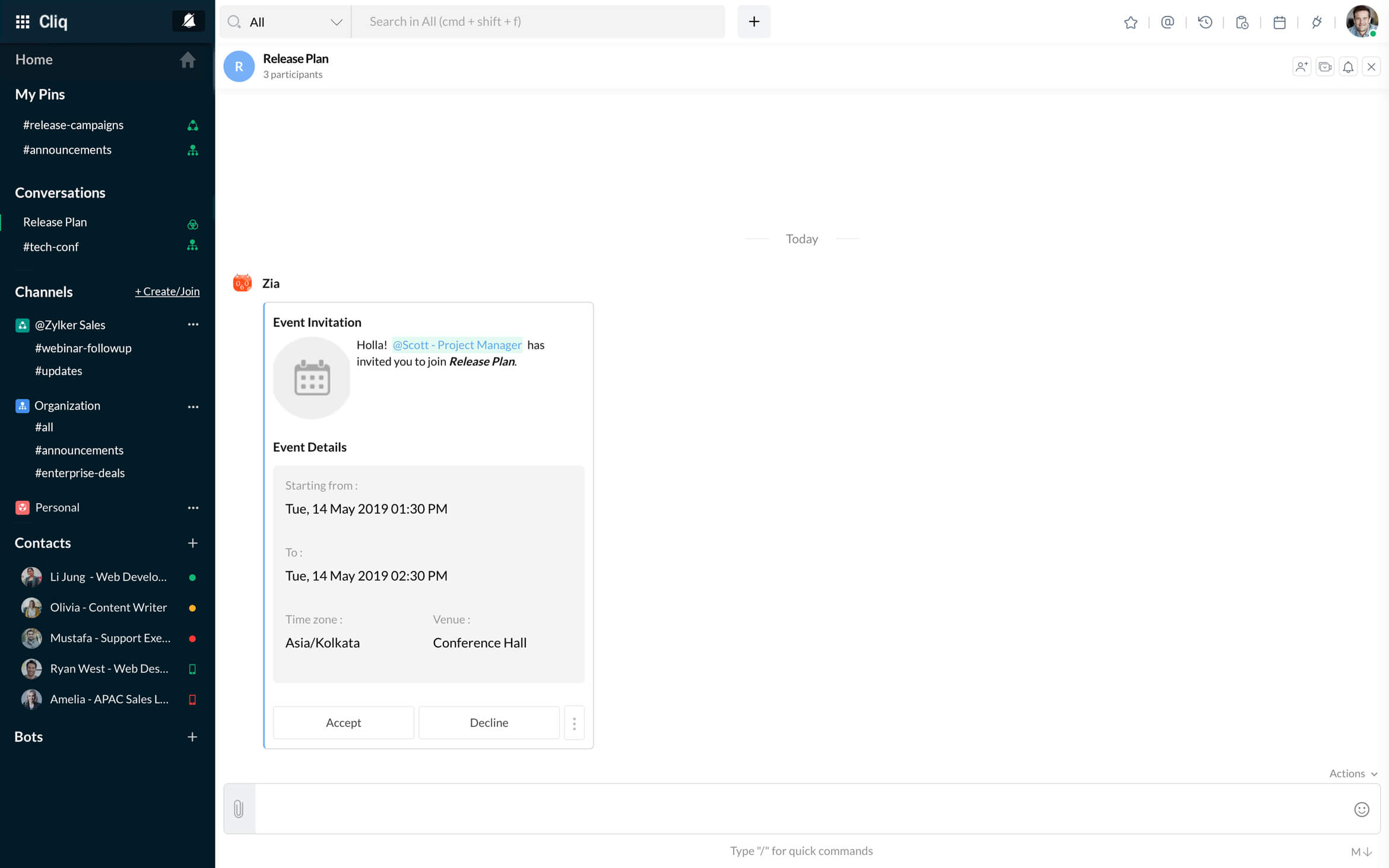
Task: Accept the Release Plan event invitation
Action: [x=344, y=722]
